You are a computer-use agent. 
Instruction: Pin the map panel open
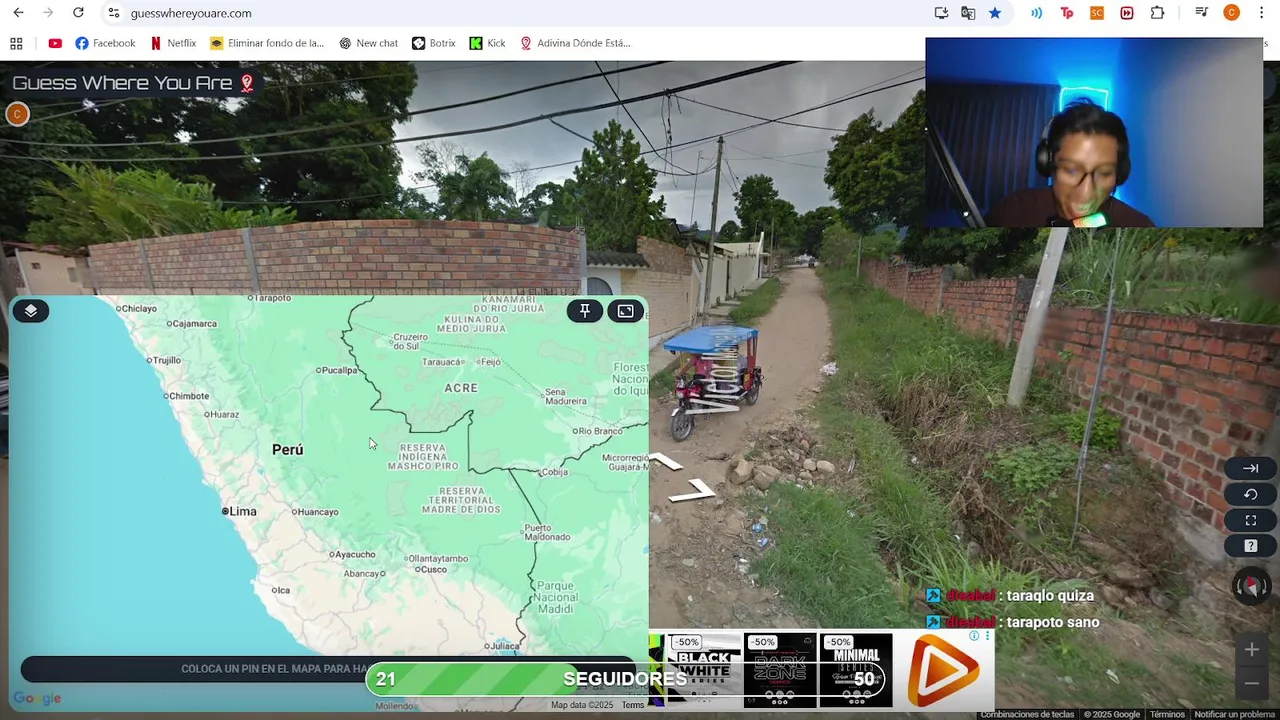click(585, 311)
